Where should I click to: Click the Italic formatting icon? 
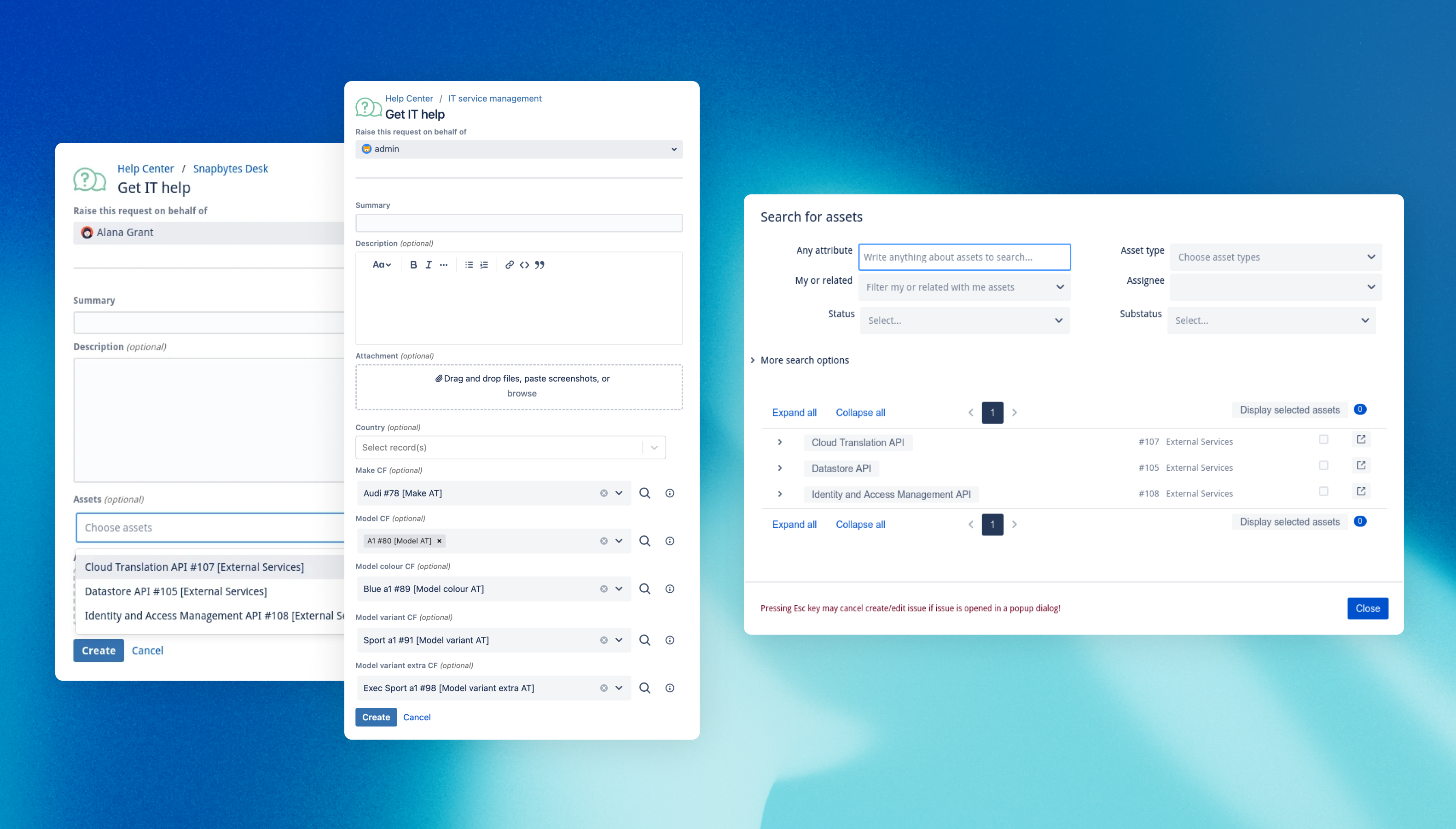tap(429, 265)
